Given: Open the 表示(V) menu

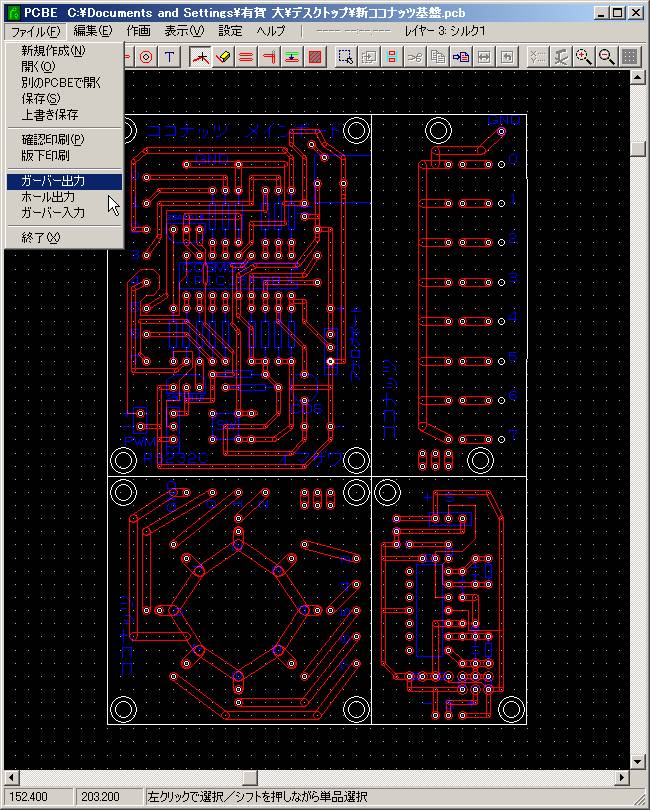Looking at the screenshot, I should 183,31.
